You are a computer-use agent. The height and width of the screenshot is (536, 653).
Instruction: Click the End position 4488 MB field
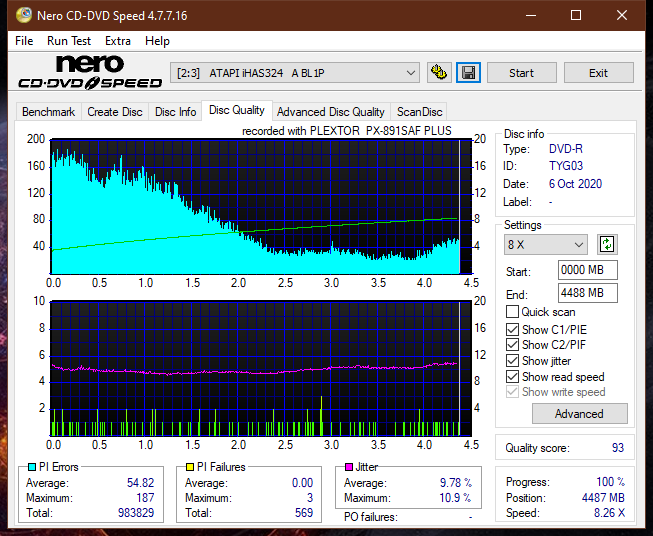[x=588, y=293]
